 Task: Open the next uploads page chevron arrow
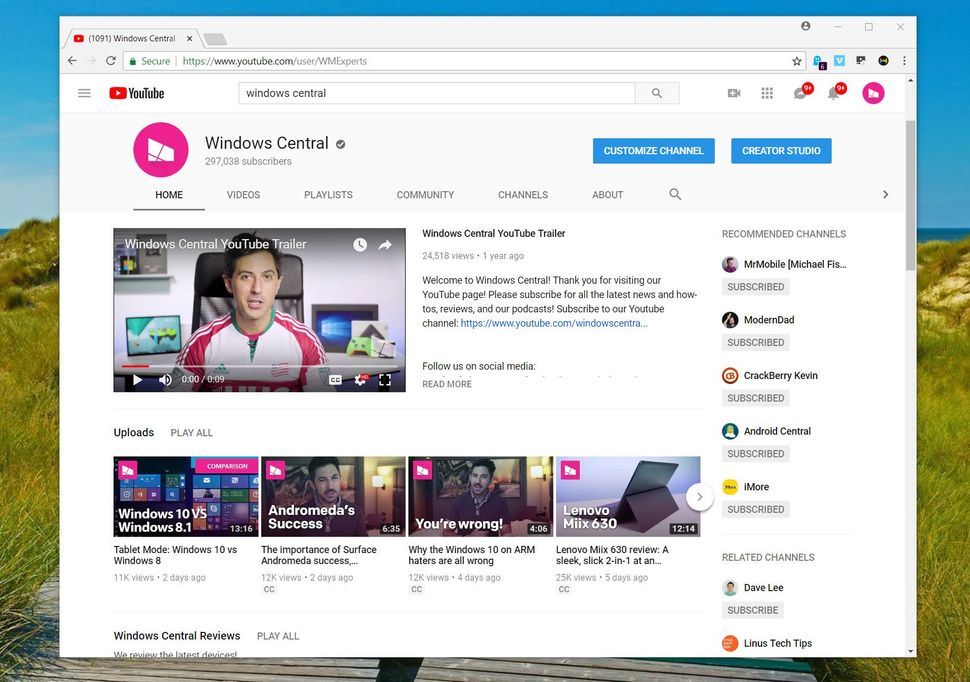(x=700, y=495)
